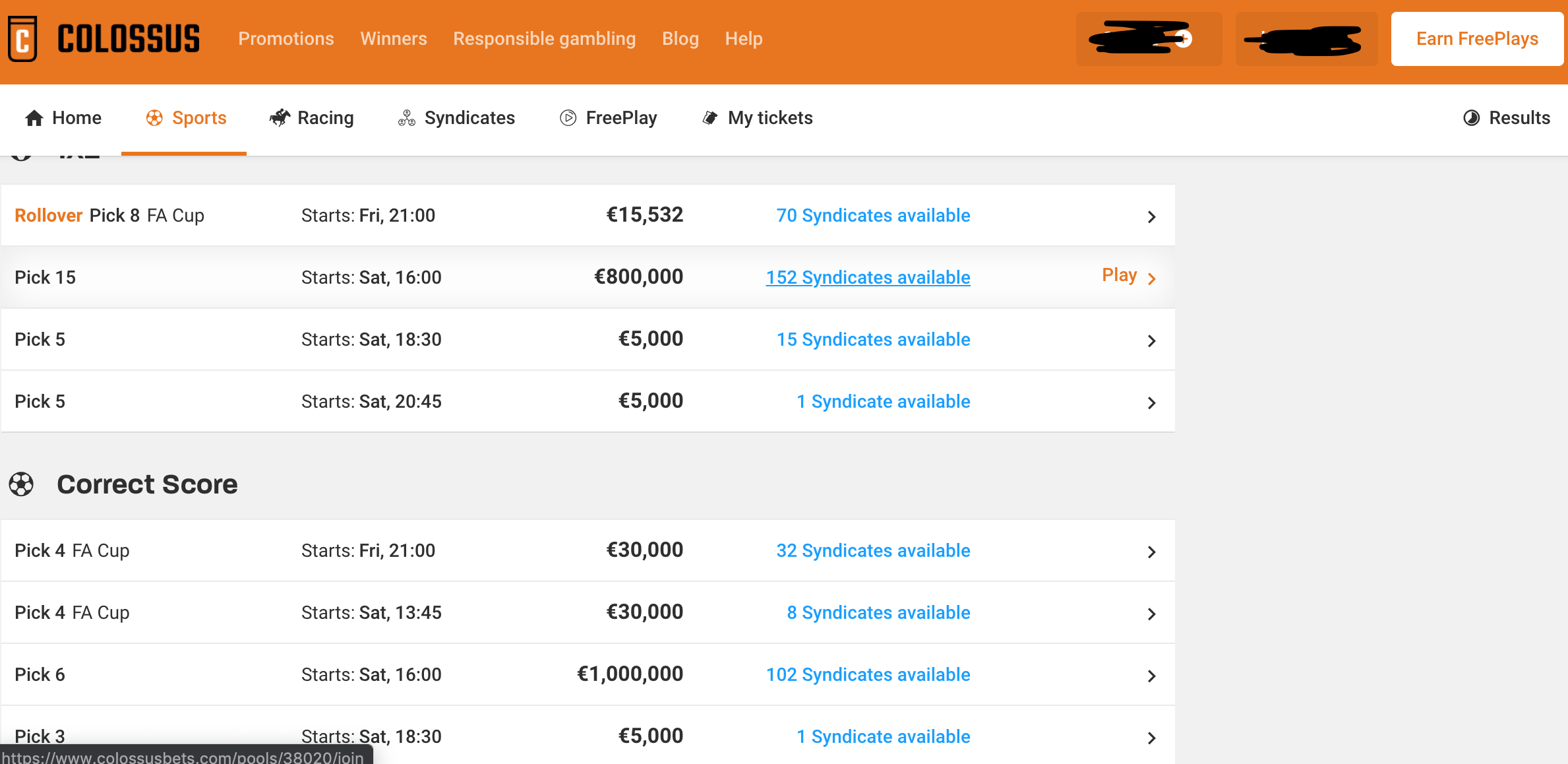The image size is (1568, 764).
Task: Open the Results tab
Action: tap(1507, 118)
